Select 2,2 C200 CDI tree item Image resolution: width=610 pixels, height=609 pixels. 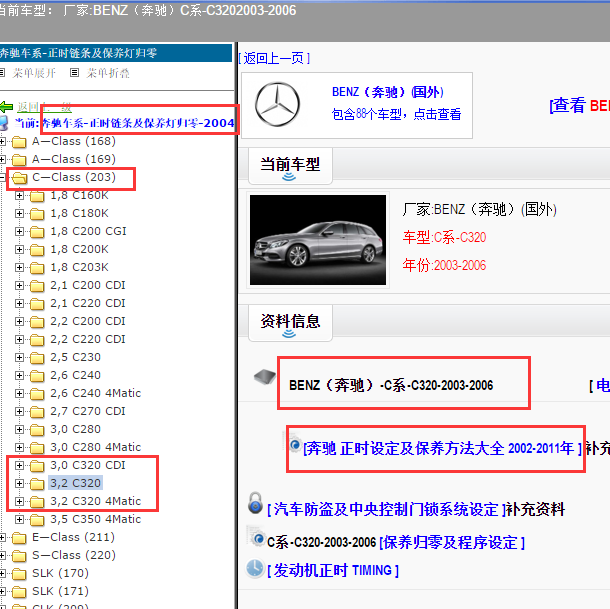pyautogui.click(x=88, y=321)
